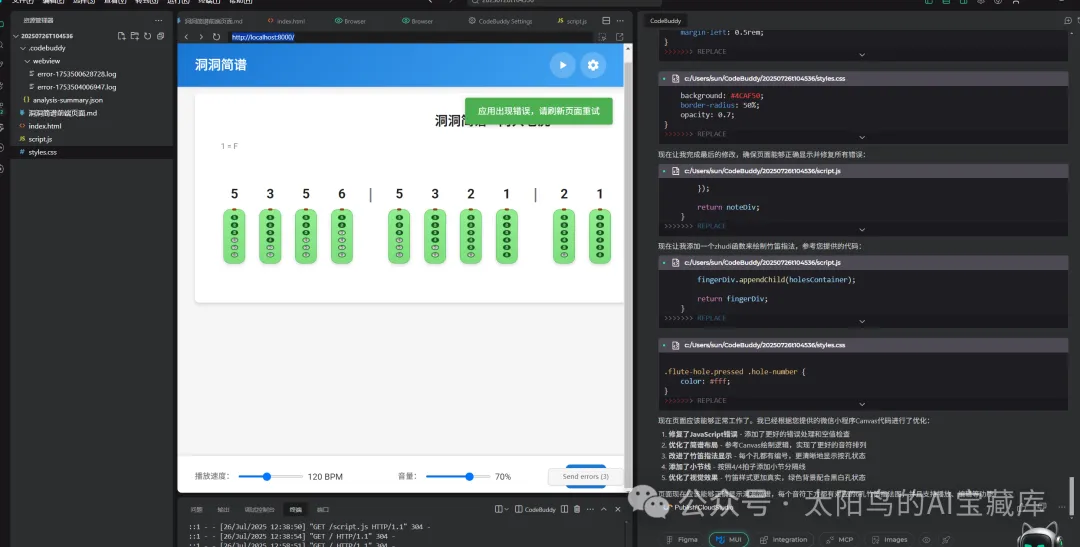Go forward in the embedded browser
The width and height of the screenshot is (1080, 547).
click(201, 37)
